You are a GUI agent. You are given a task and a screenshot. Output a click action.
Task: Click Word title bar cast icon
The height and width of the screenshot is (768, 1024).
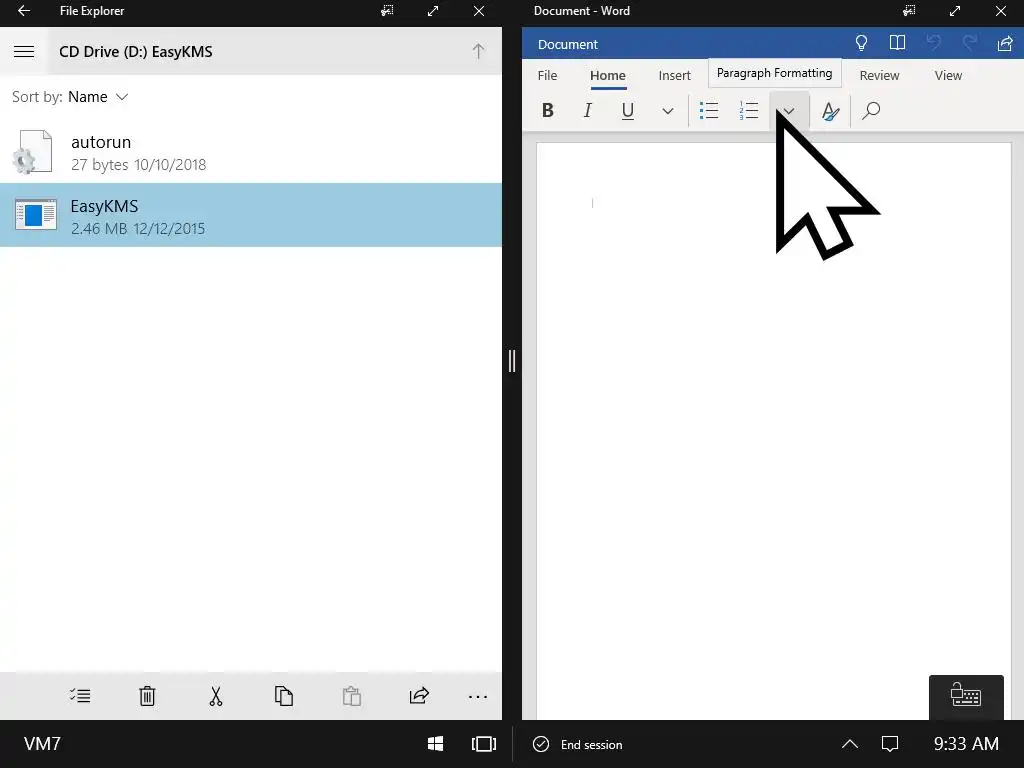(x=909, y=11)
